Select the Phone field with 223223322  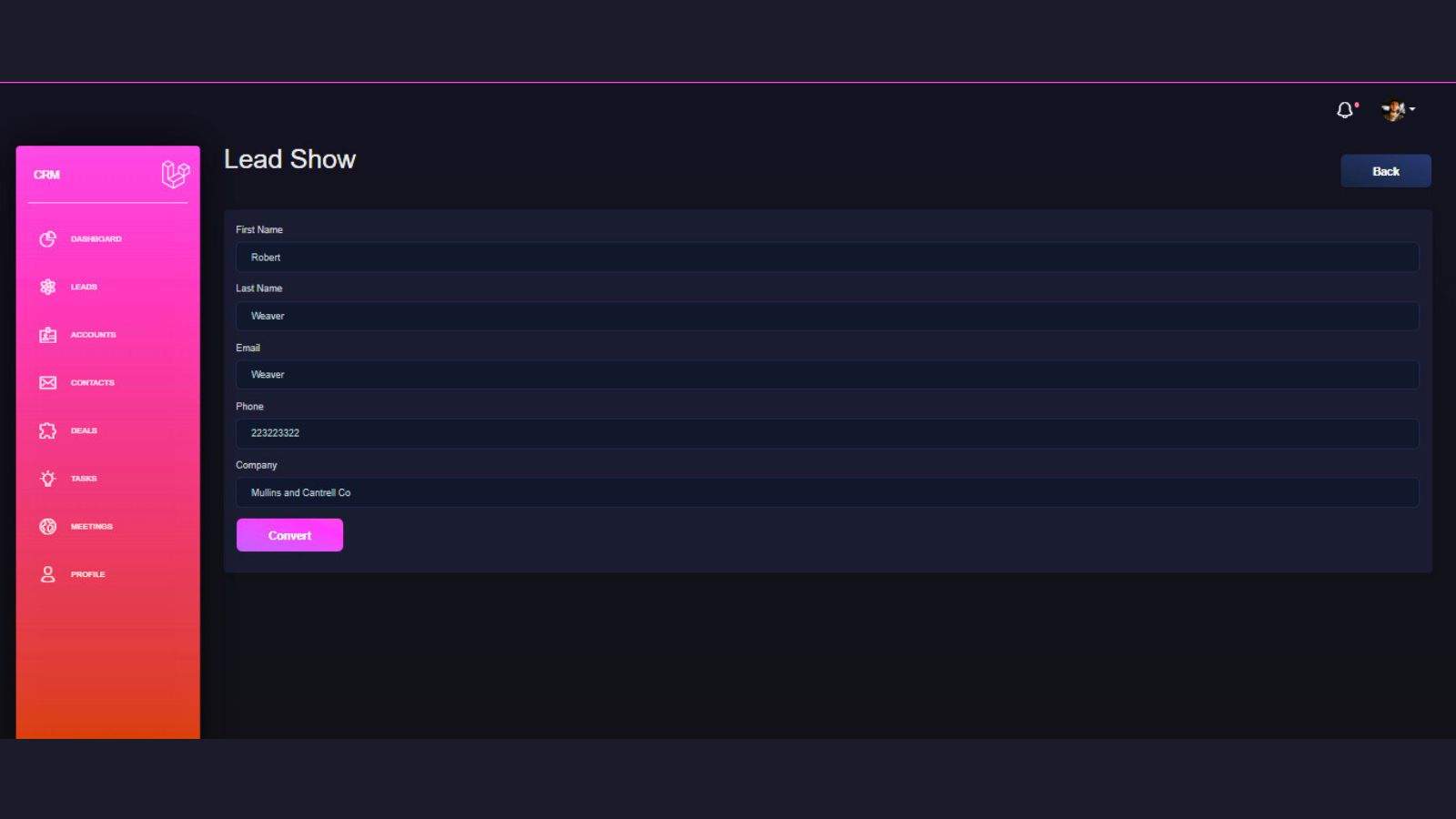pyautogui.click(x=827, y=433)
